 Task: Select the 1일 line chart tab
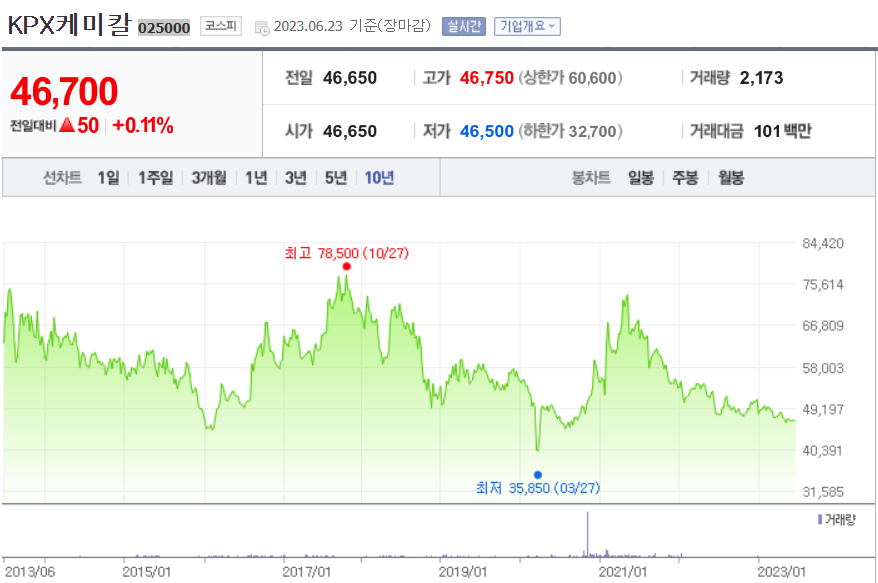point(109,178)
